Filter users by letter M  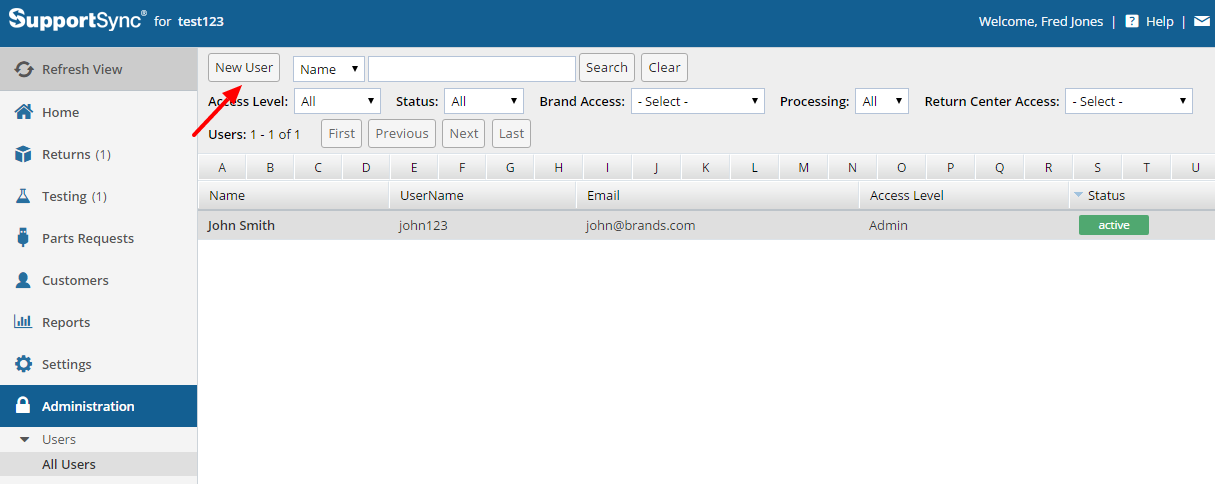[x=803, y=168]
